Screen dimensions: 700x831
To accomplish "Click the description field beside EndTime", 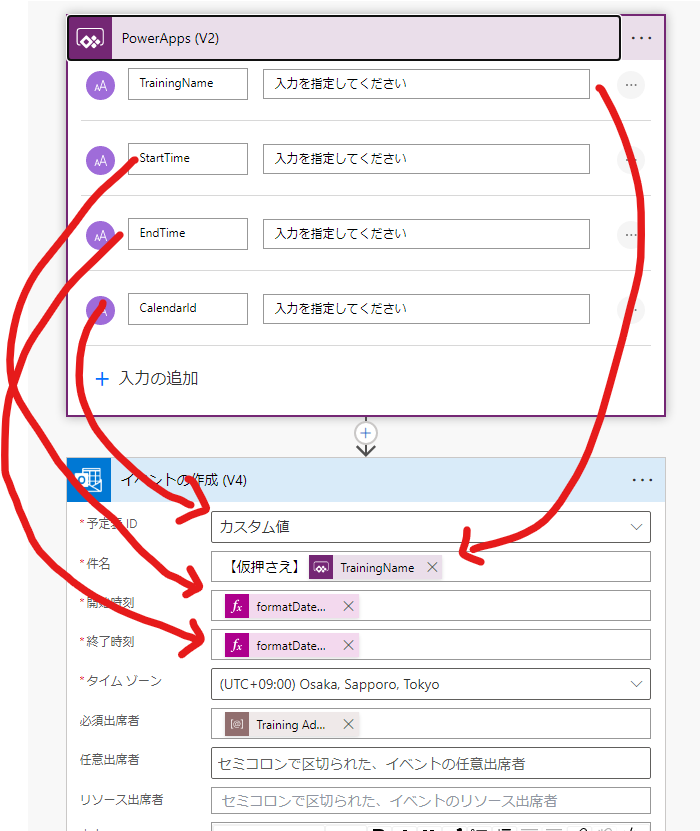I will [426, 234].
